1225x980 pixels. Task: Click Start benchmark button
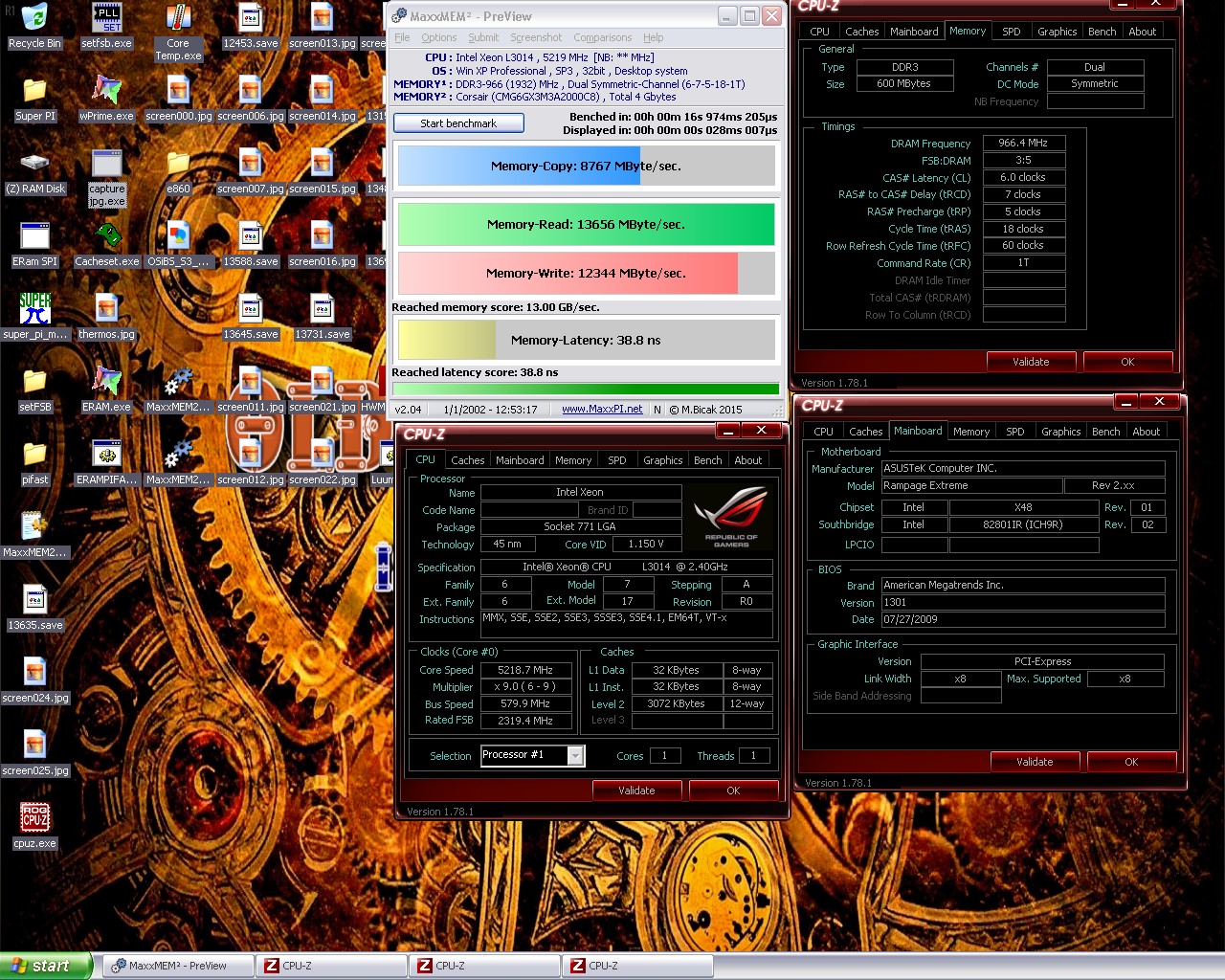[x=458, y=123]
